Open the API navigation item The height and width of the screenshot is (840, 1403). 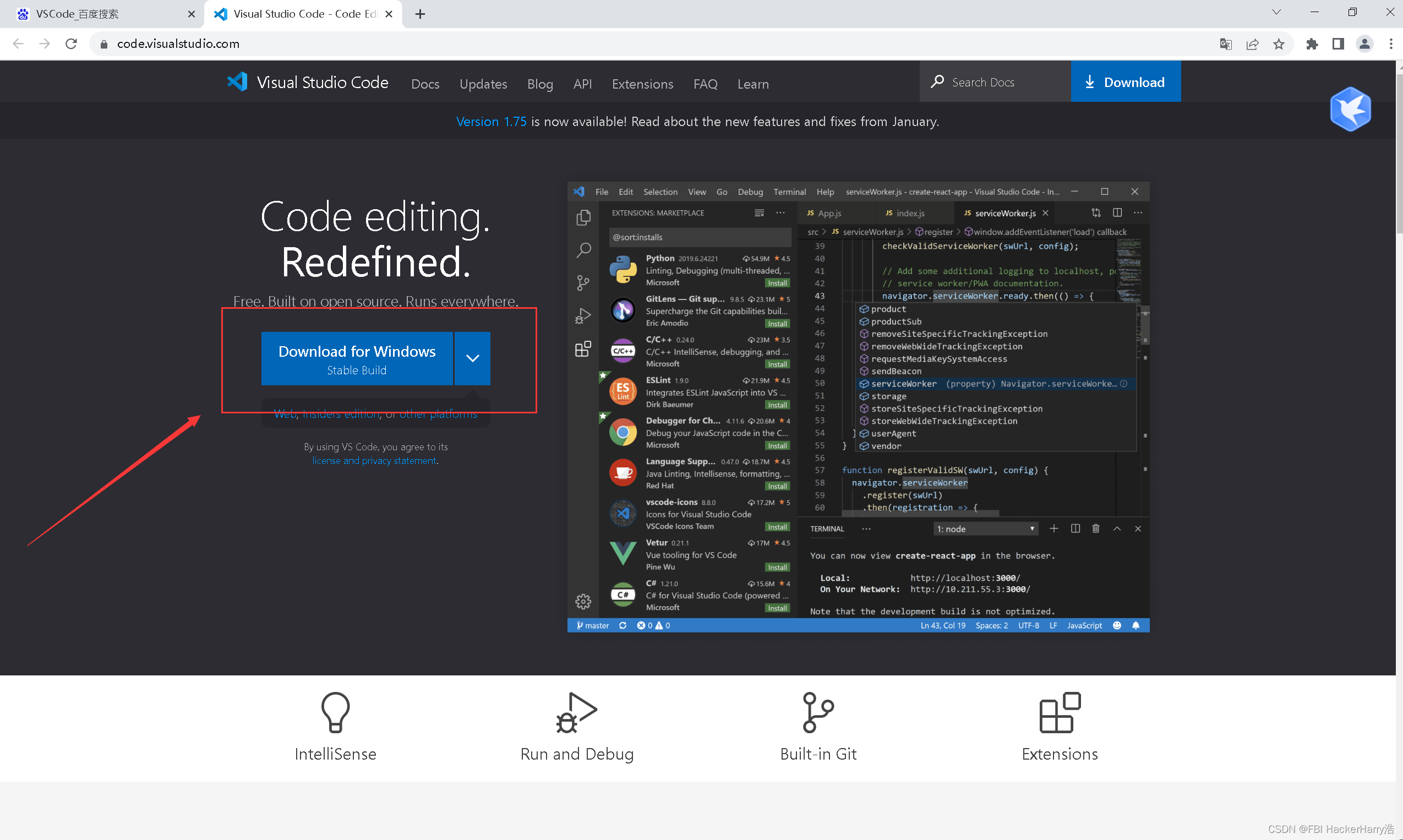click(582, 84)
